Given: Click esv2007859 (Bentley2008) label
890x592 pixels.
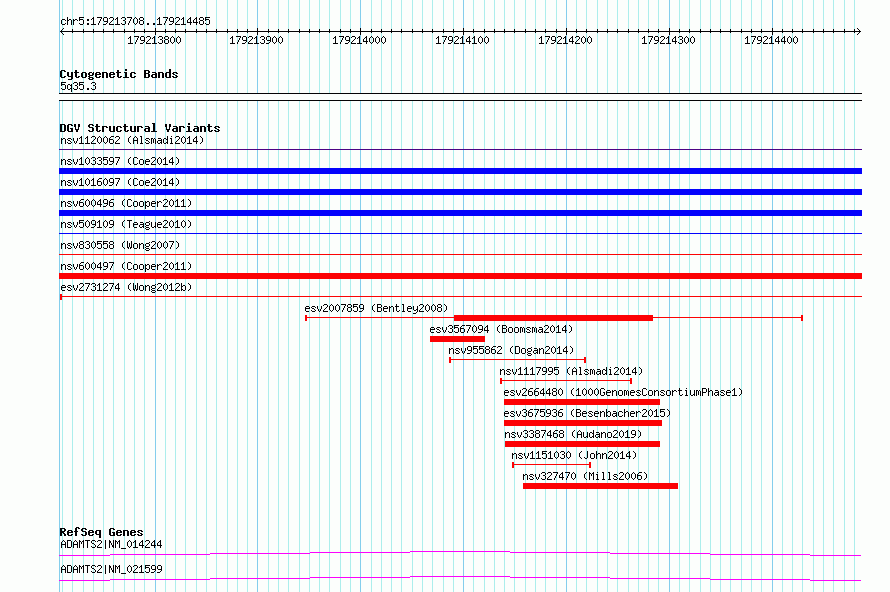Looking at the screenshot, I should 376,308.
